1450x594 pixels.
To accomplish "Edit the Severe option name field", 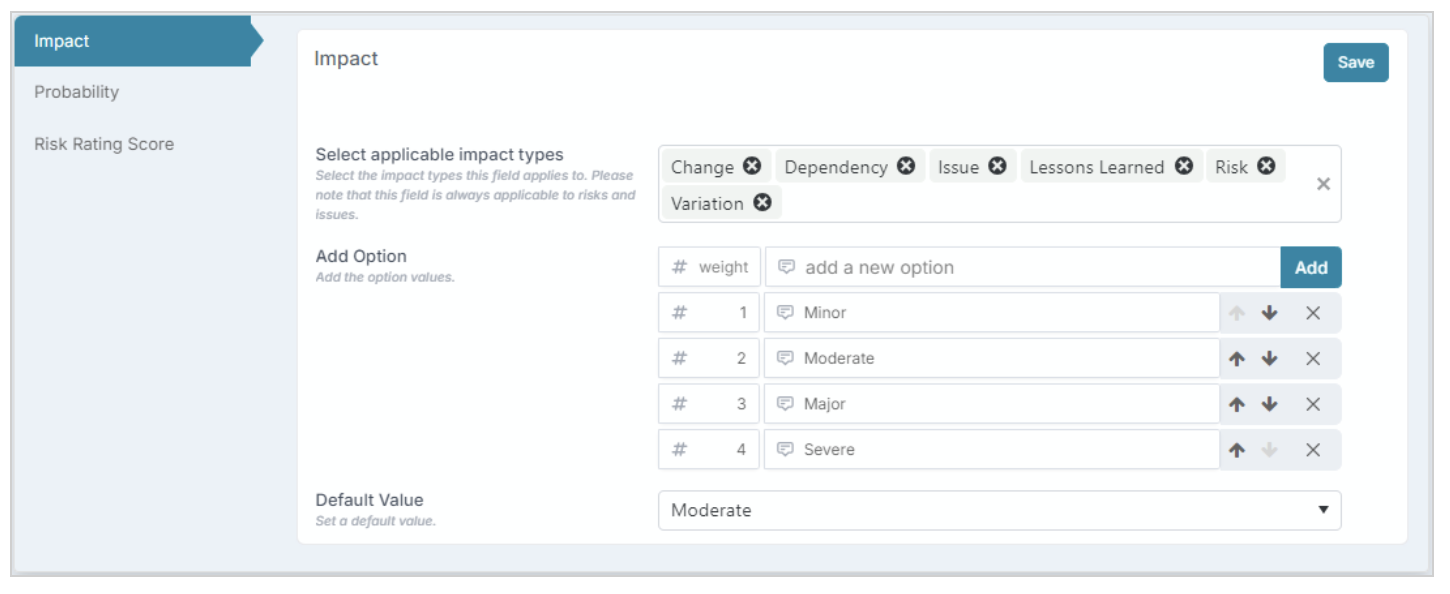I will (x=992, y=450).
